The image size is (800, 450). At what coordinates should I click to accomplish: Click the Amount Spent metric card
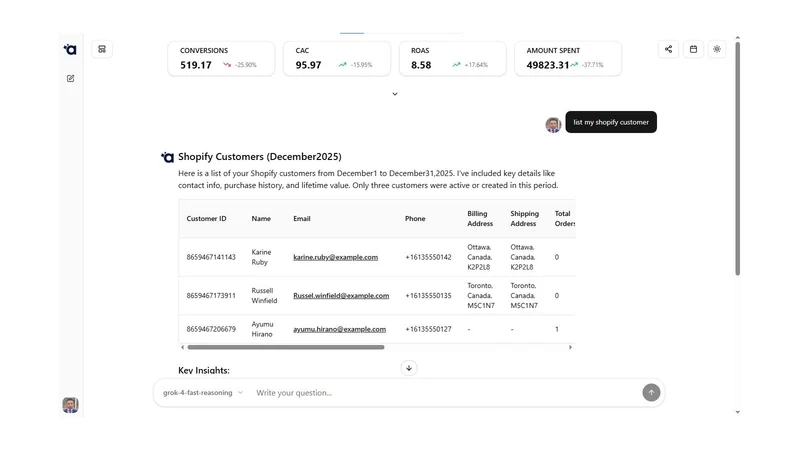[x=568, y=59]
